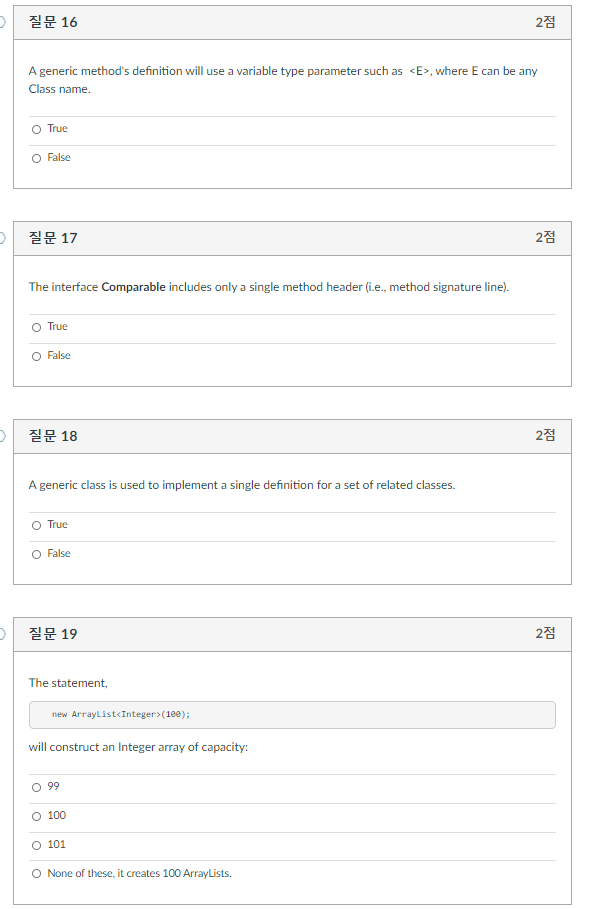Select False for question 17

[36, 355]
